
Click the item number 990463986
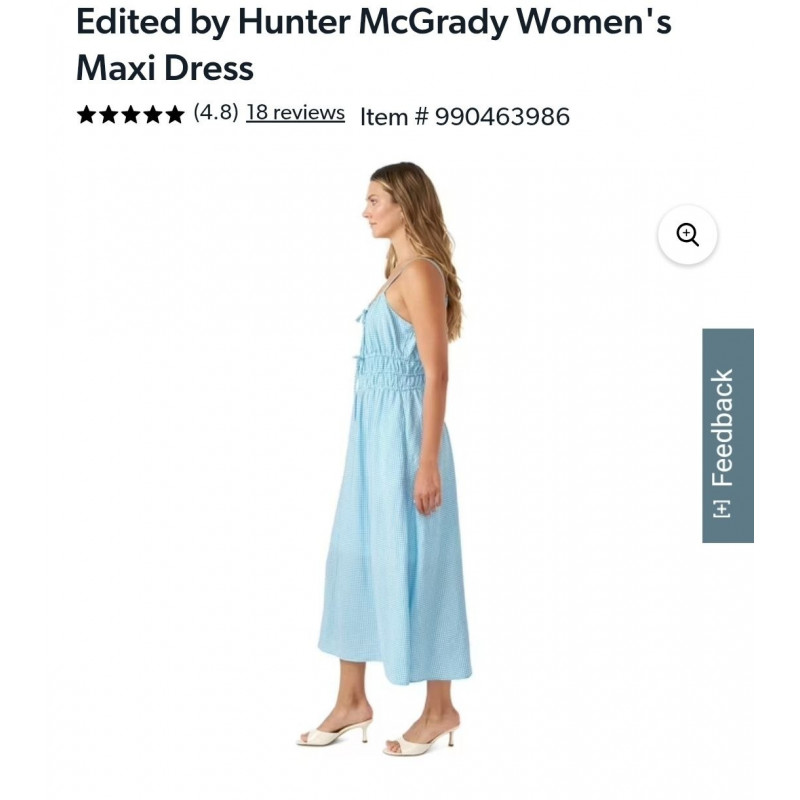502,117
